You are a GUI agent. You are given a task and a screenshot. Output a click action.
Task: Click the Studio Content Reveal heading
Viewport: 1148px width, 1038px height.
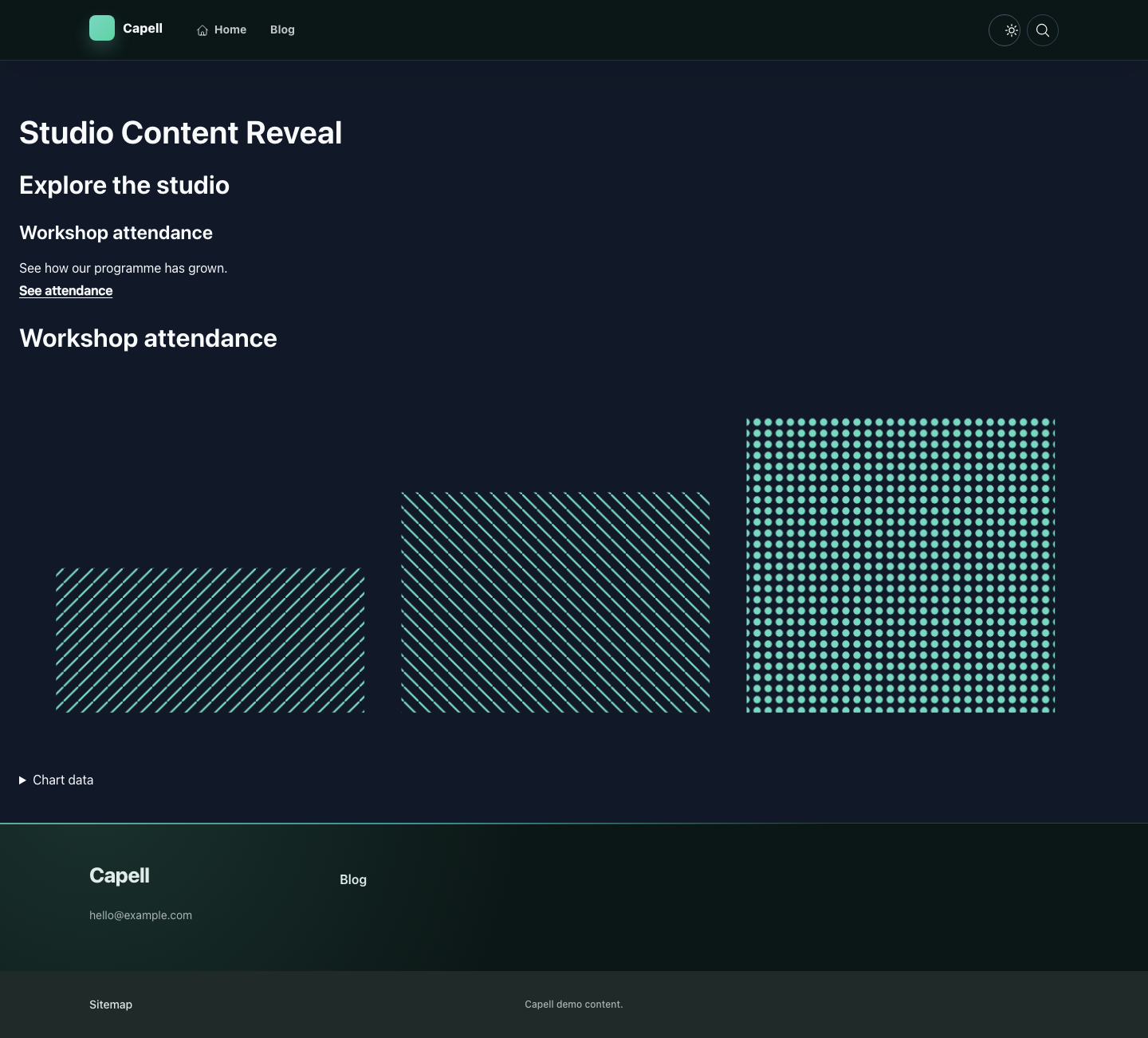coord(181,132)
